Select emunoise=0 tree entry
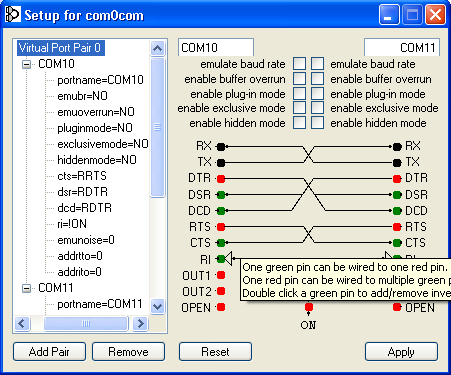The height and width of the screenshot is (375, 451). pyautogui.click(x=86, y=240)
